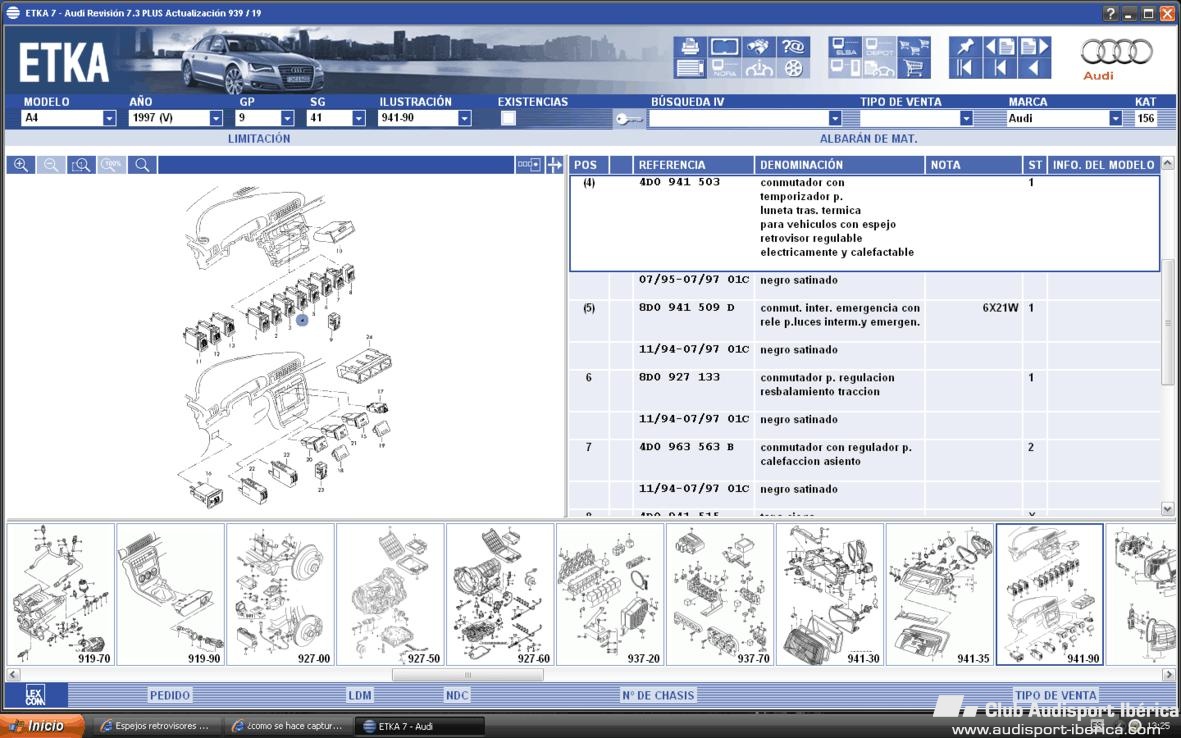
Task: Open the single shopping cart icon
Action: click(x=914, y=69)
